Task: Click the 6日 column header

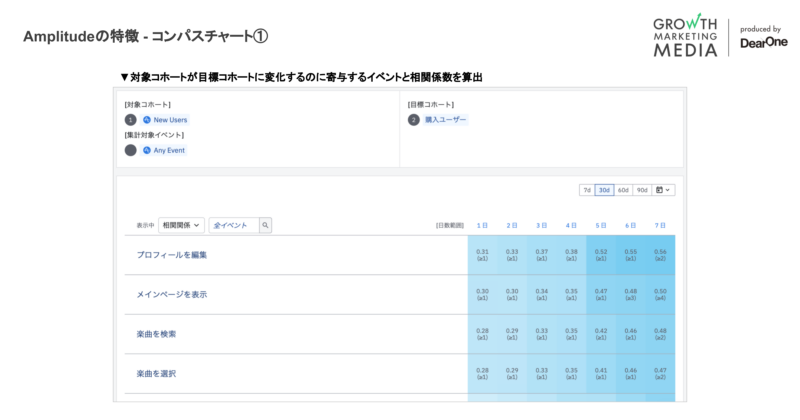Action: 631,225
